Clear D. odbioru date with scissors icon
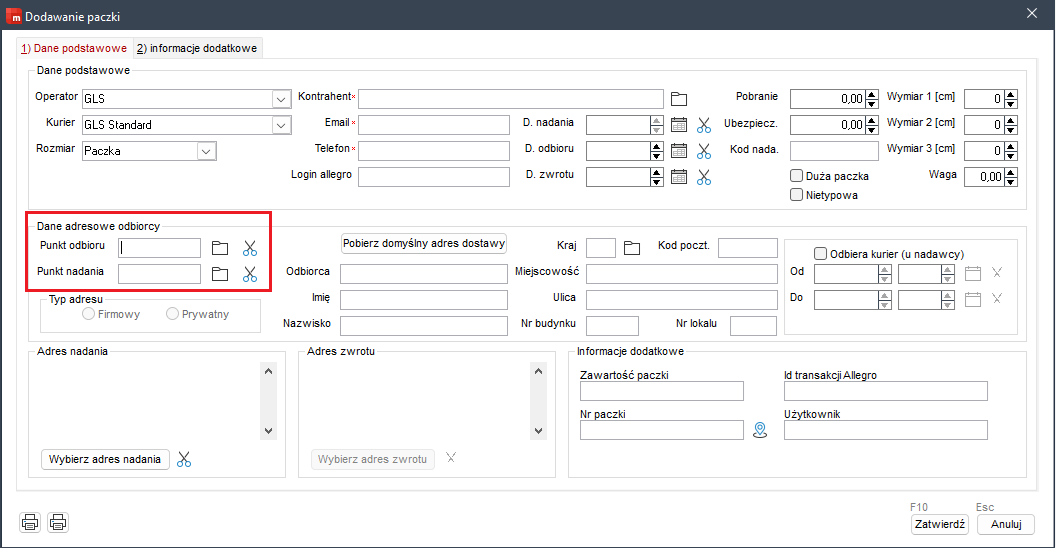The image size is (1056, 548). (x=704, y=151)
